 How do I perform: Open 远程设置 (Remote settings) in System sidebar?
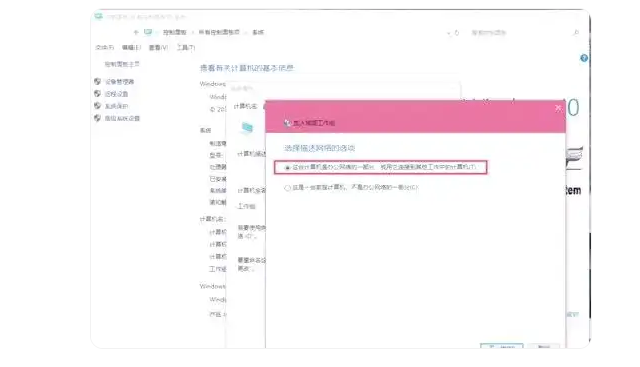coord(117,94)
